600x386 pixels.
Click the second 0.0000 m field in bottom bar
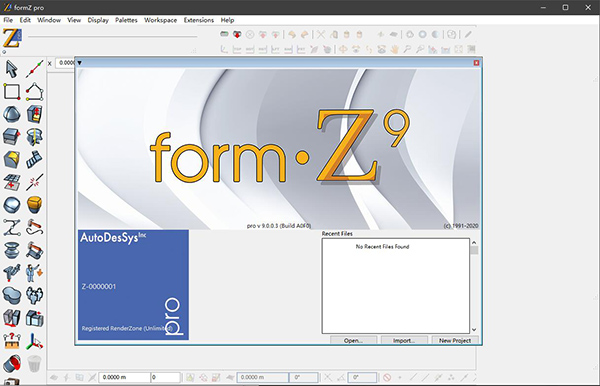(x=262, y=377)
